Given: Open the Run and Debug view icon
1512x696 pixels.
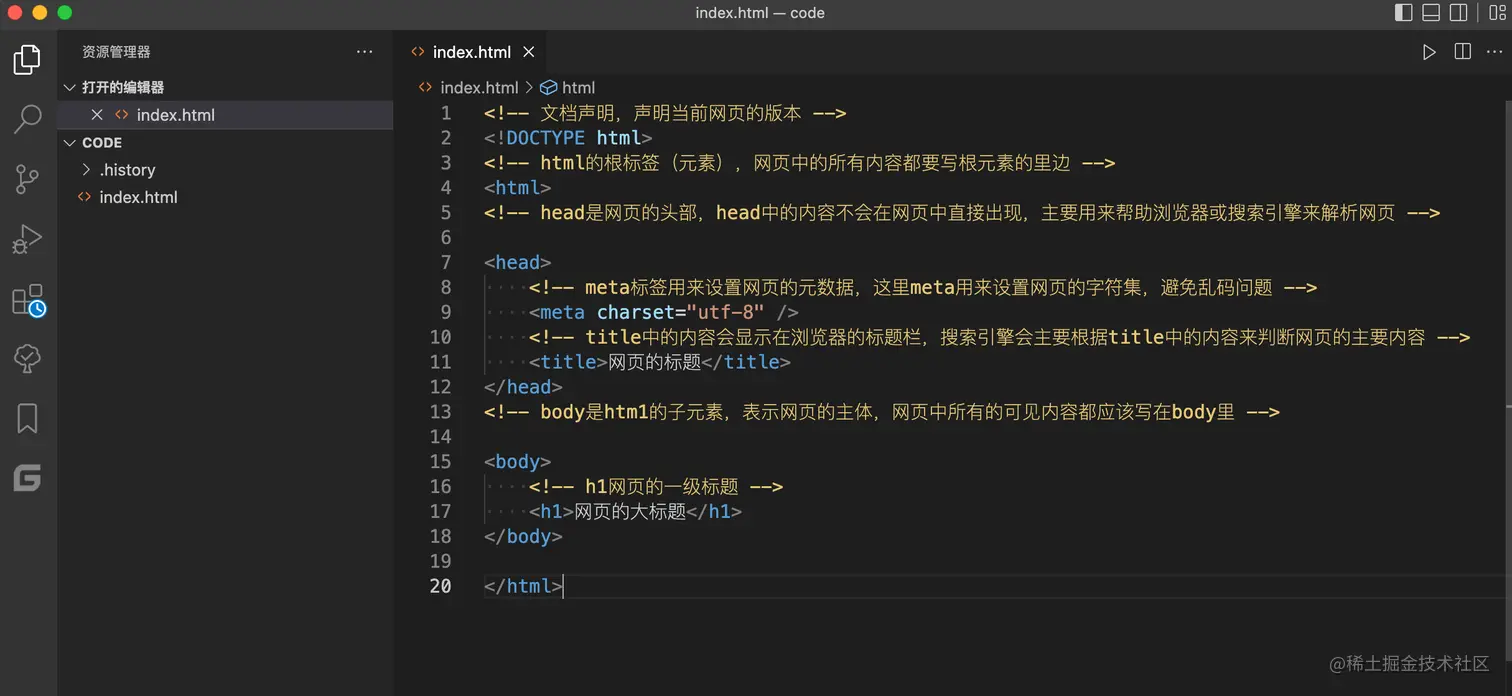Looking at the screenshot, I should click(x=27, y=239).
